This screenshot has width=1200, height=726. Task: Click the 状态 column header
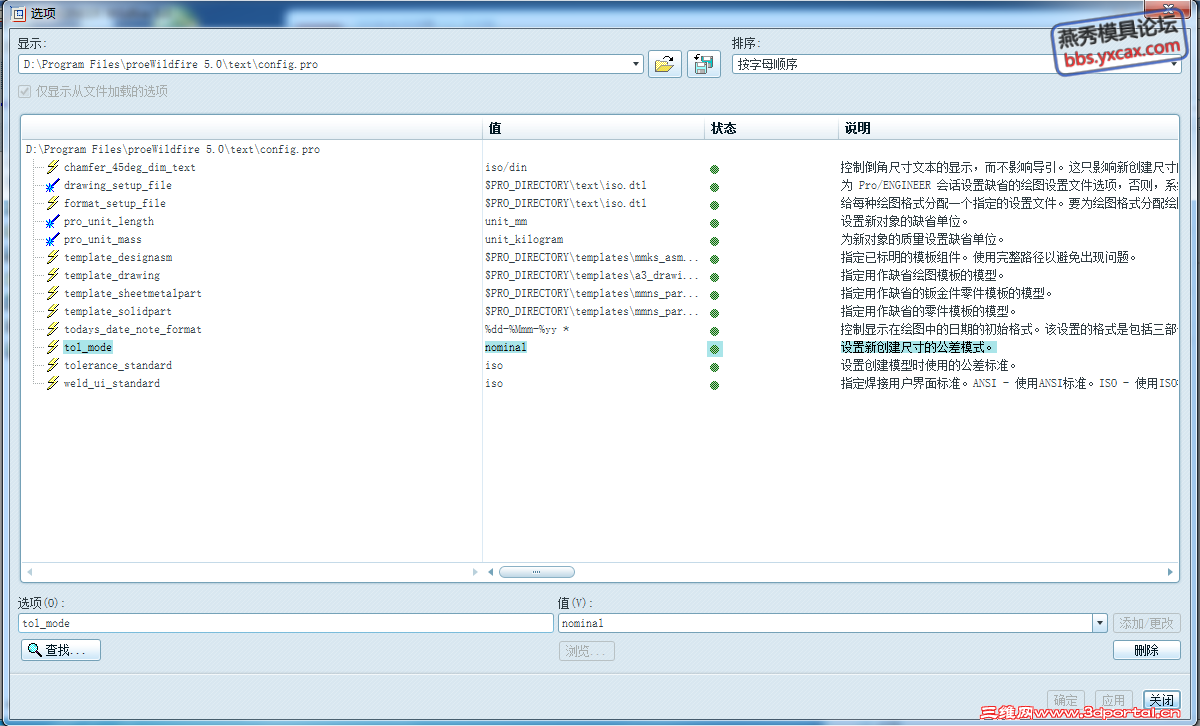(x=771, y=129)
